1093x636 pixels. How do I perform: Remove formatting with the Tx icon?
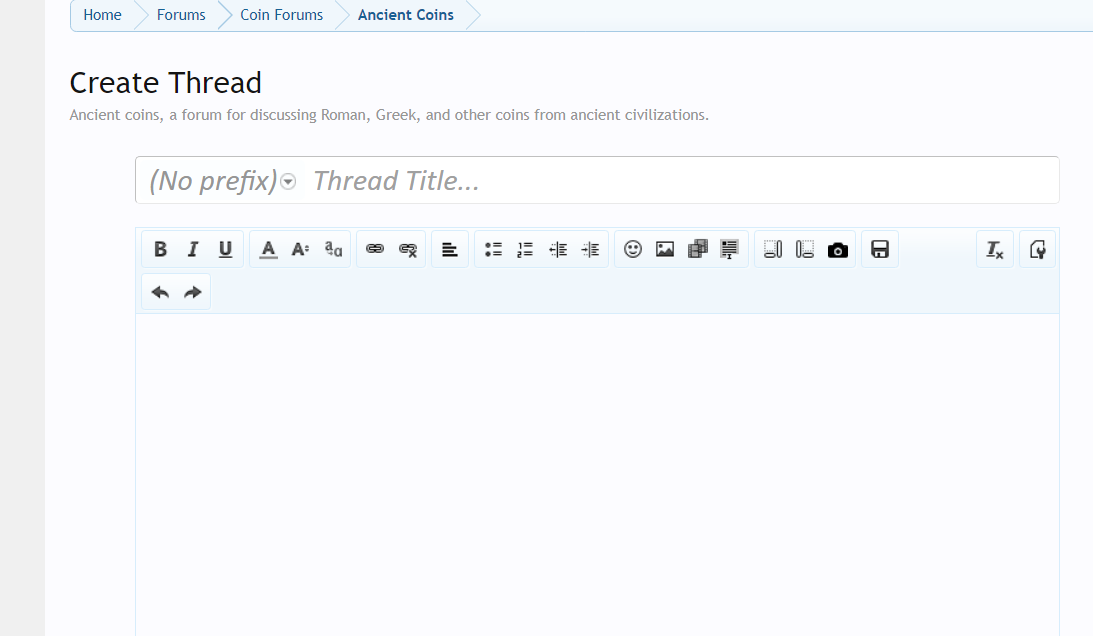coord(995,250)
